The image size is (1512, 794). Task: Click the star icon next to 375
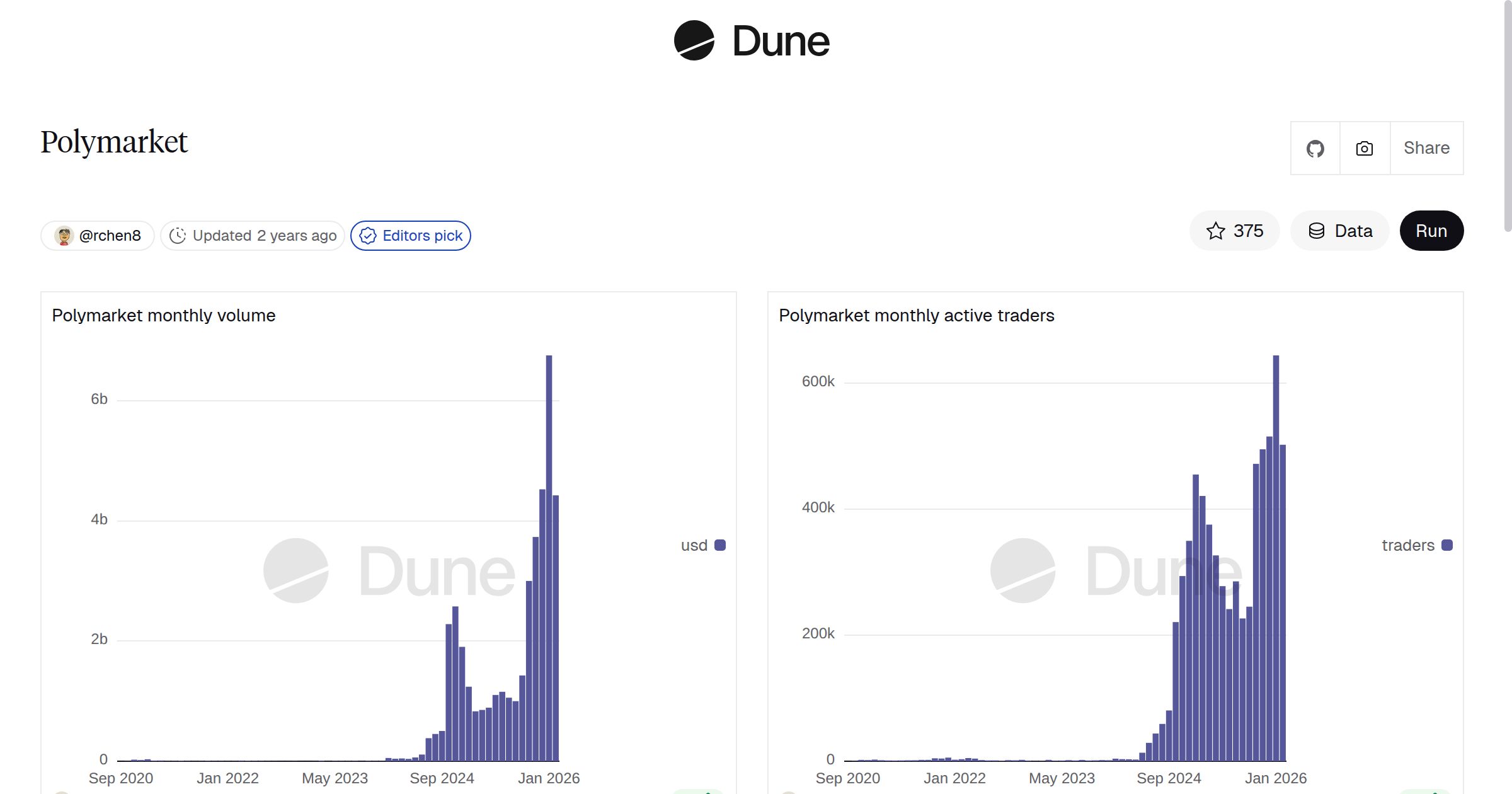(x=1215, y=231)
